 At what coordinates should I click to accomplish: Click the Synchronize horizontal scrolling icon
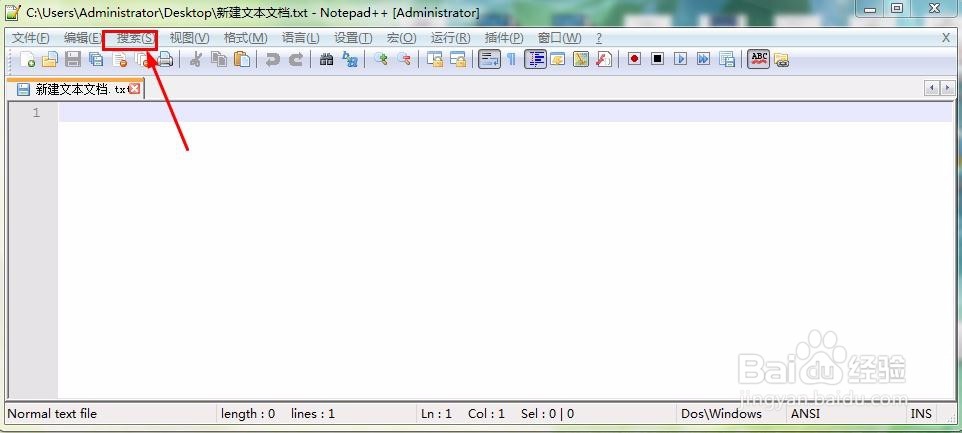[458, 59]
